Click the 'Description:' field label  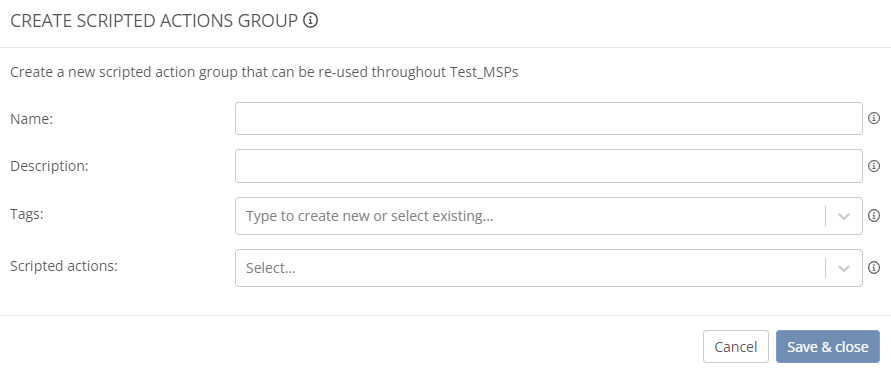point(49,167)
